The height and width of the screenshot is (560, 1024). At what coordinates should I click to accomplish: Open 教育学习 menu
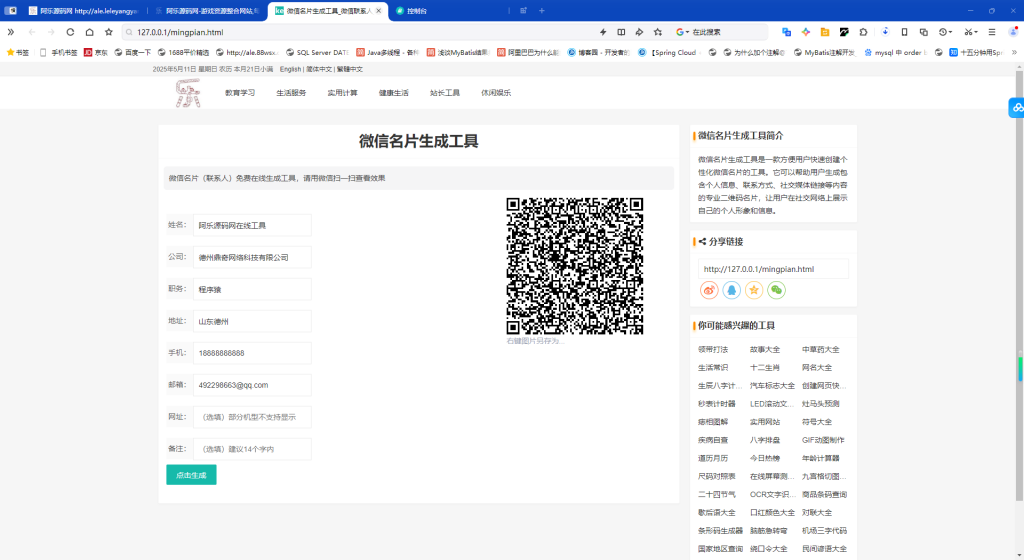[240, 93]
